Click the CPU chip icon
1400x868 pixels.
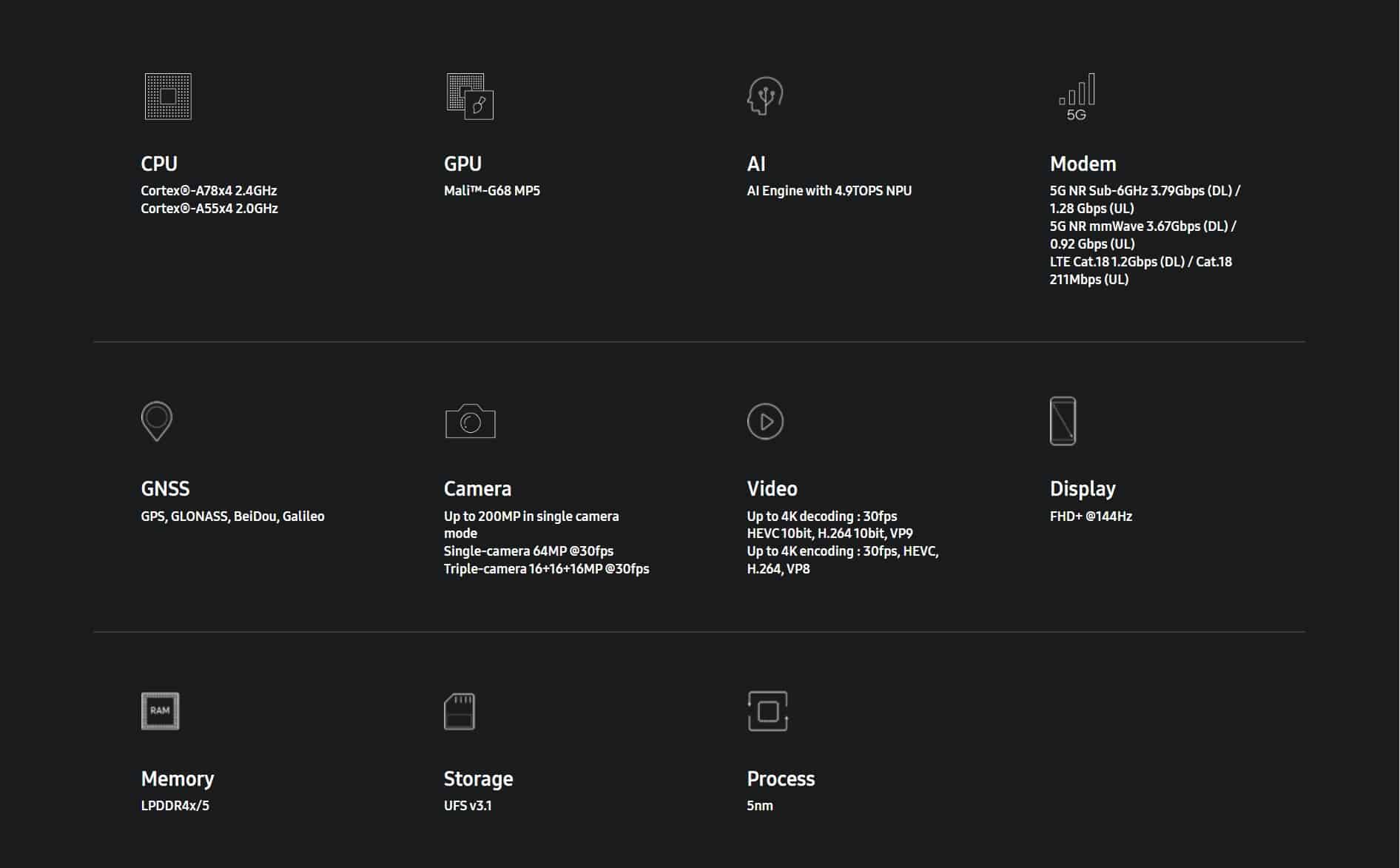(x=168, y=96)
